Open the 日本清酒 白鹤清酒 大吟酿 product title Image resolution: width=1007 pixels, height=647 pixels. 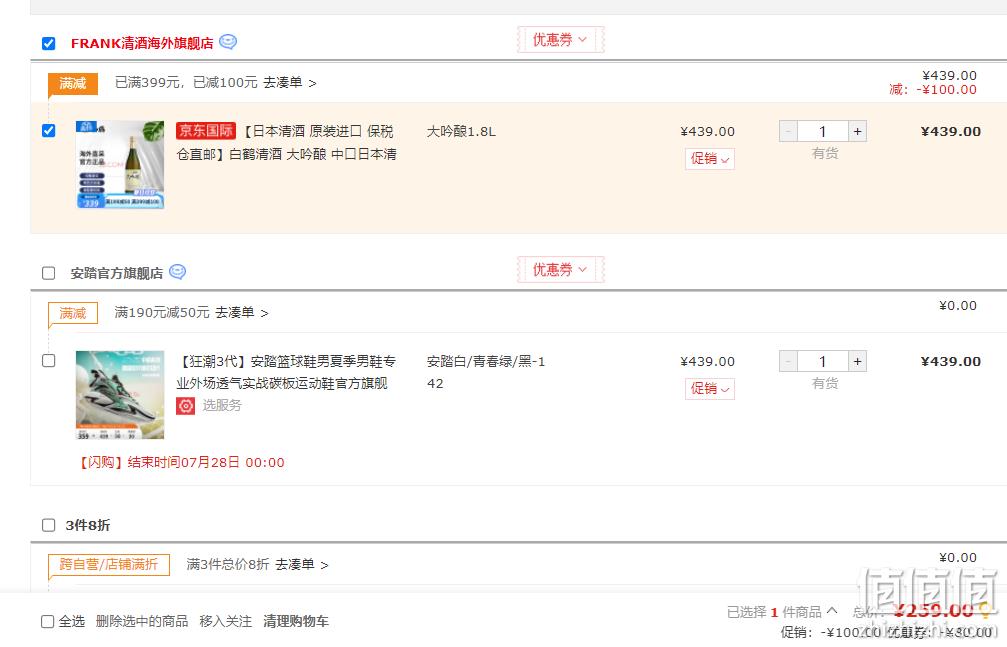(286, 143)
